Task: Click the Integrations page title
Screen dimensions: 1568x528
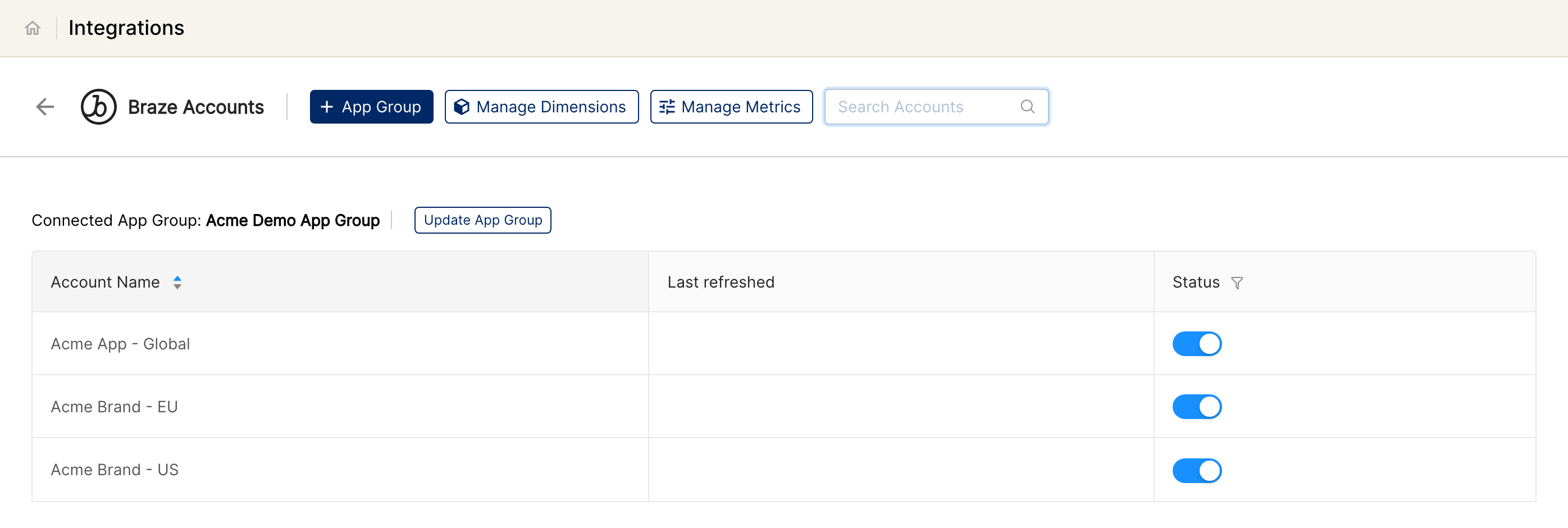Action: (126, 28)
